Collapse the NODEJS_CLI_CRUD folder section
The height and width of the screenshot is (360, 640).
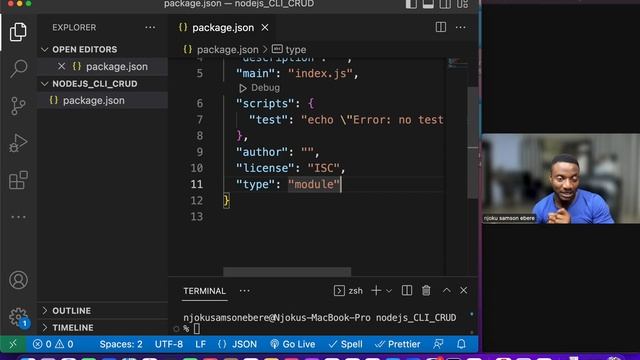tap(95, 84)
